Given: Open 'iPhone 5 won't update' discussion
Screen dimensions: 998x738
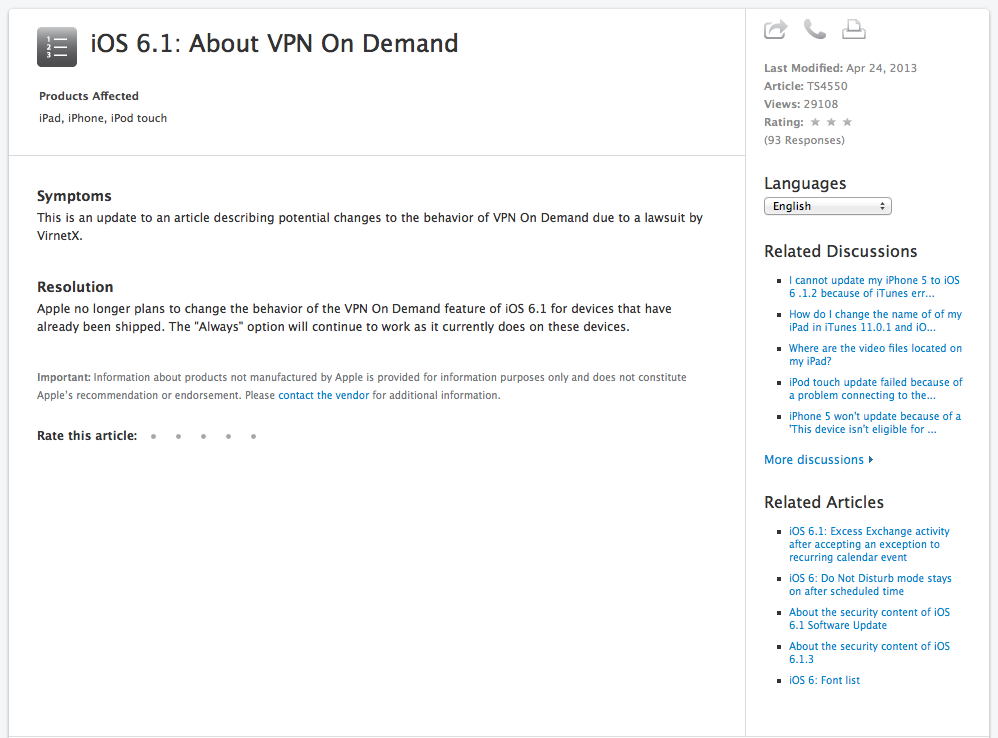Looking at the screenshot, I should 874,423.
